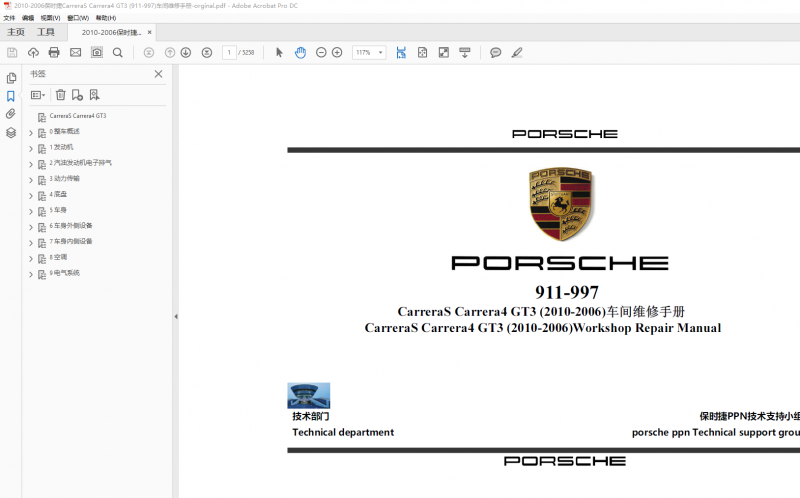Take a snapshot with the camera tool
Viewport: 800px width, 498px height.
96,53
